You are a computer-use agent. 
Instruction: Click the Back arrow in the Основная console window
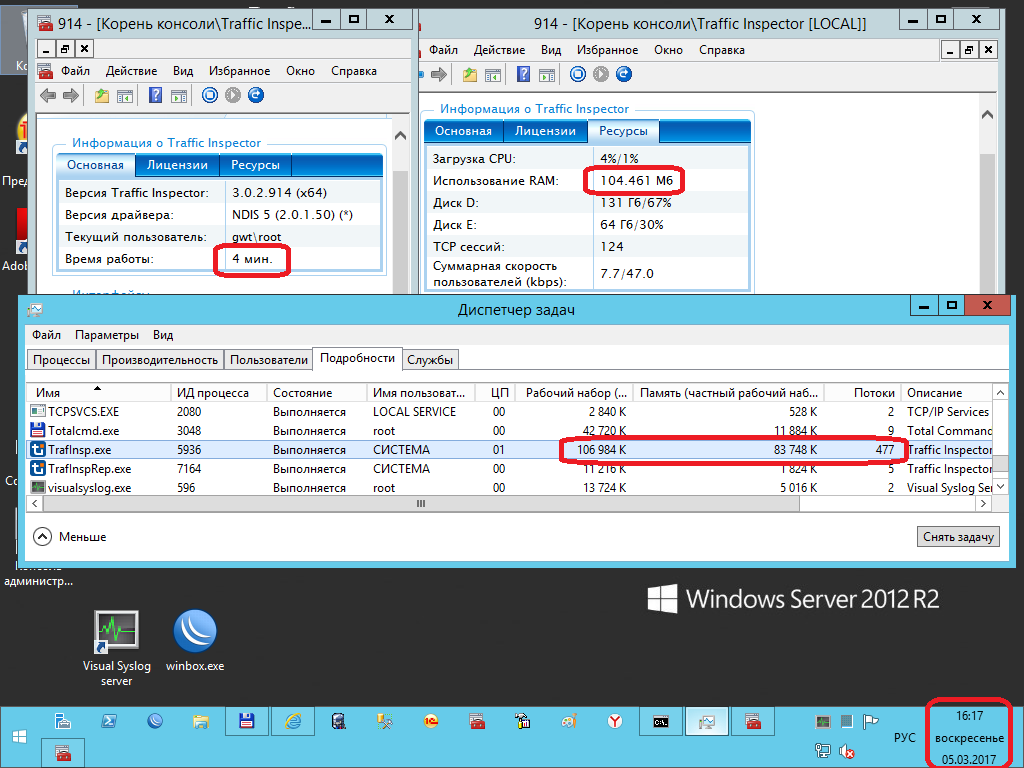point(48,95)
